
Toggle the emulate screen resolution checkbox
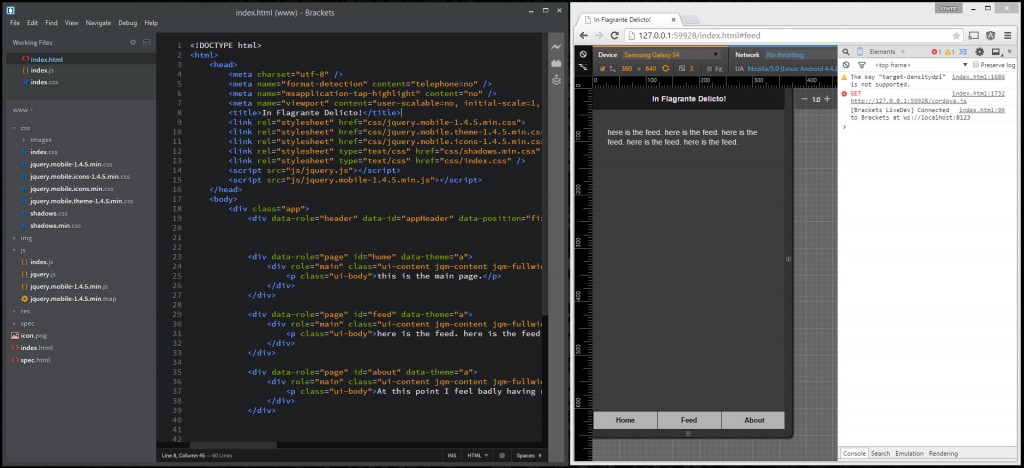[603, 68]
